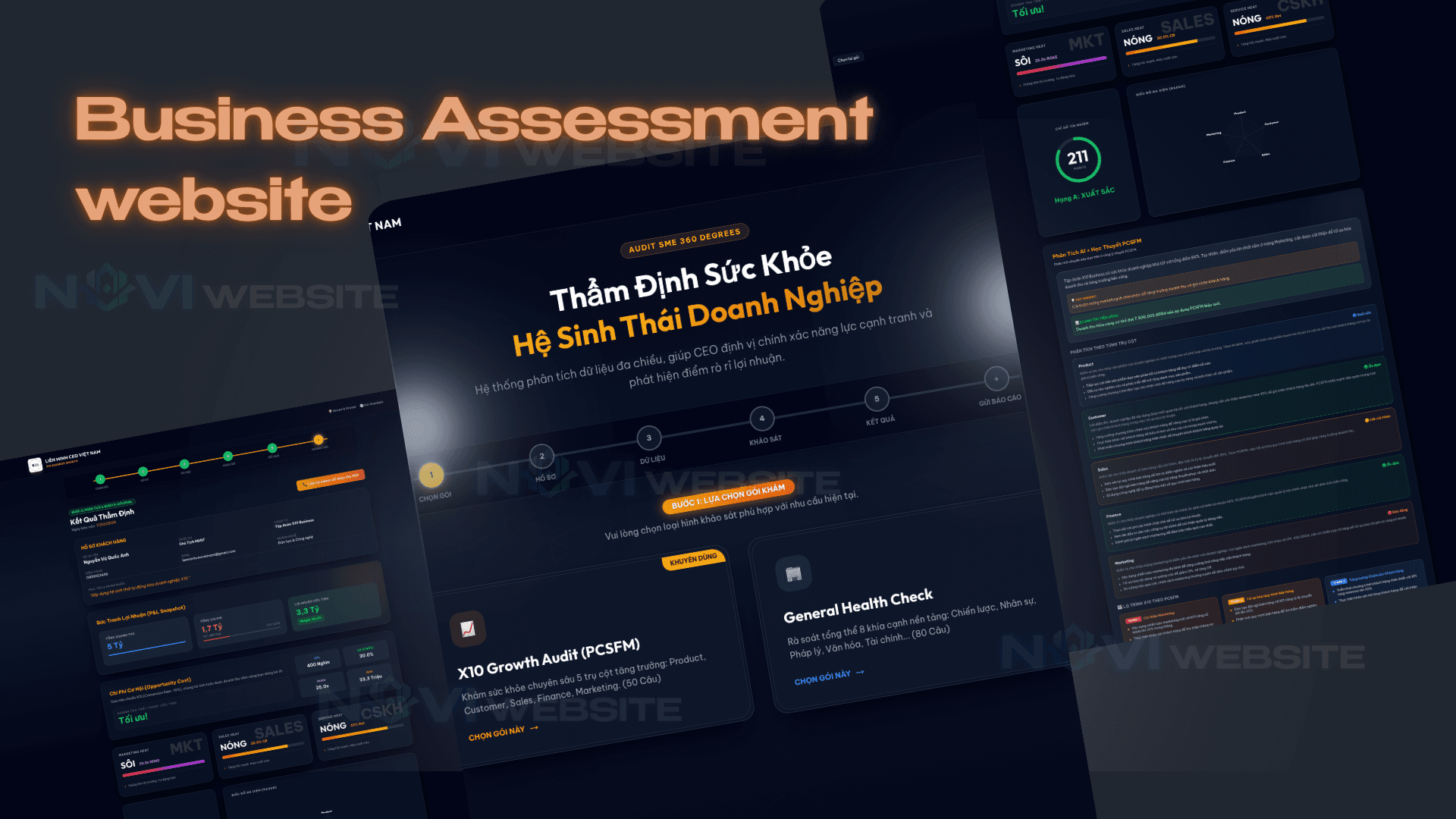Click the General Health Check title

coord(858,606)
